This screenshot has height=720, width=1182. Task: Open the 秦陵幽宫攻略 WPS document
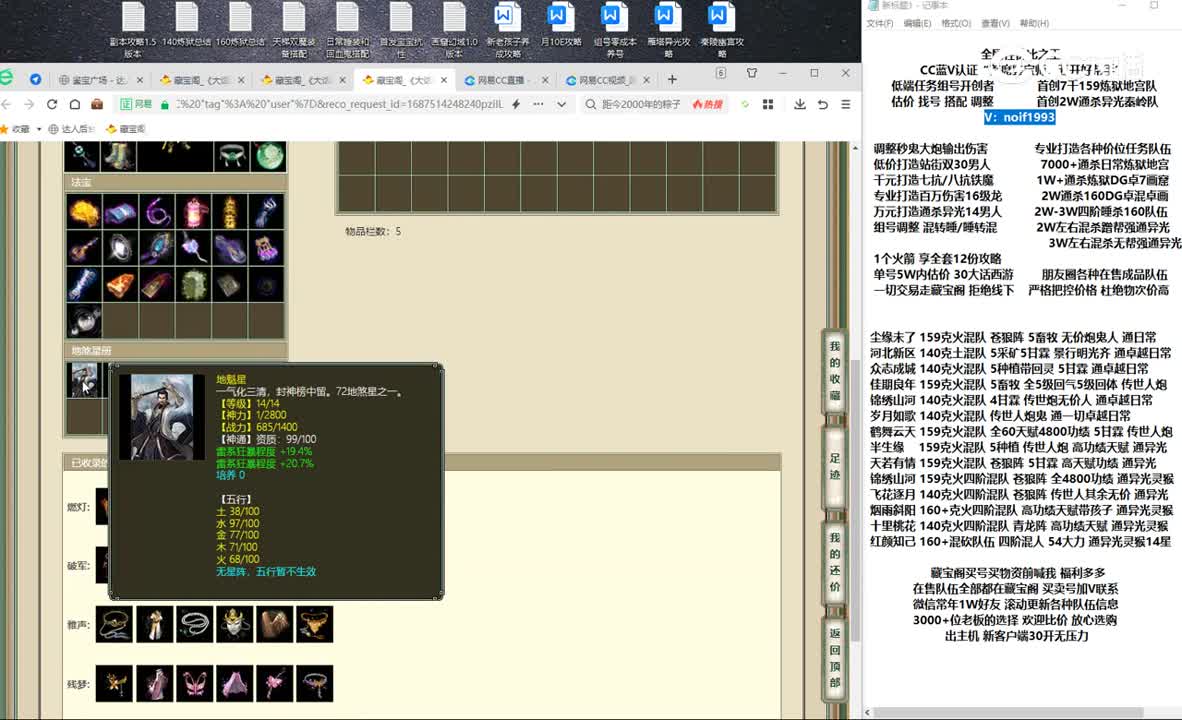721,29
